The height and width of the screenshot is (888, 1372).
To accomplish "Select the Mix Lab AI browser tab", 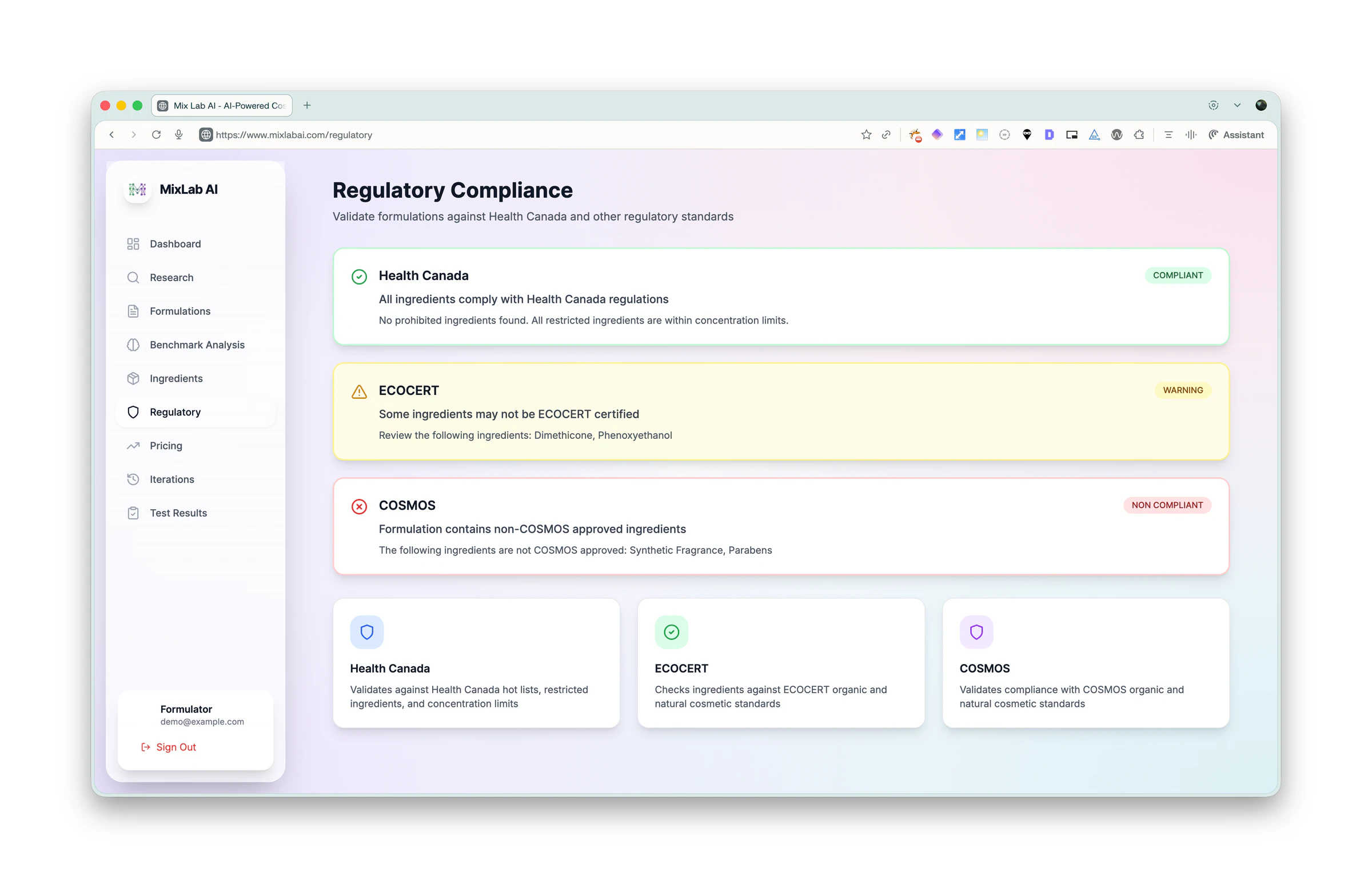I will click(222, 106).
